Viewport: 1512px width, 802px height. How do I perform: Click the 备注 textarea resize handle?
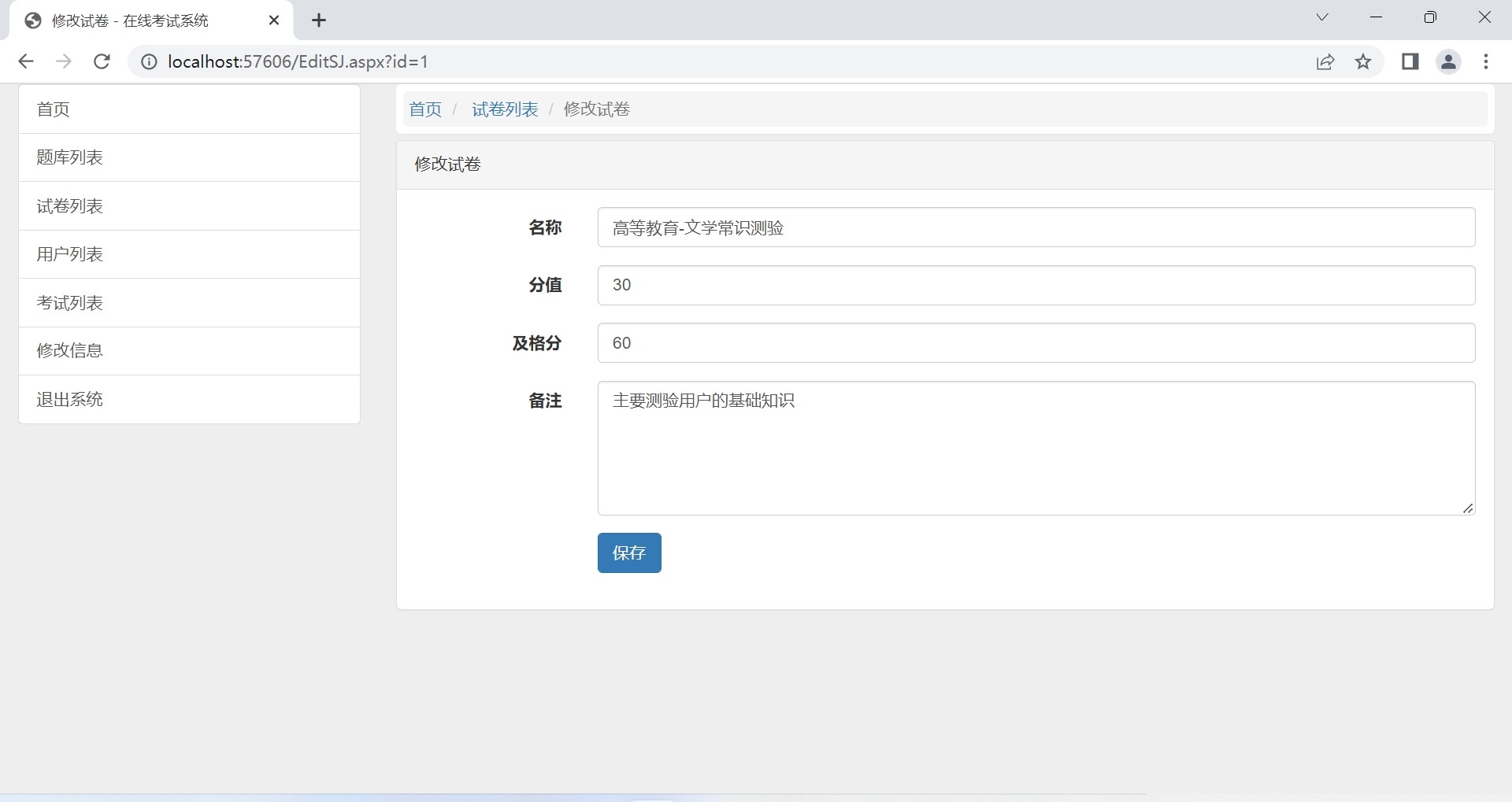[x=1468, y=508]
